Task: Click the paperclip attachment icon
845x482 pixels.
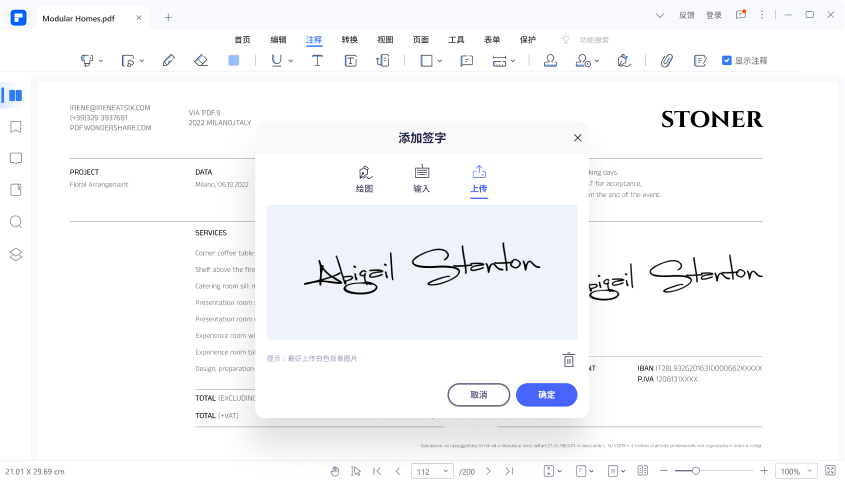Action: pos(666,60)
